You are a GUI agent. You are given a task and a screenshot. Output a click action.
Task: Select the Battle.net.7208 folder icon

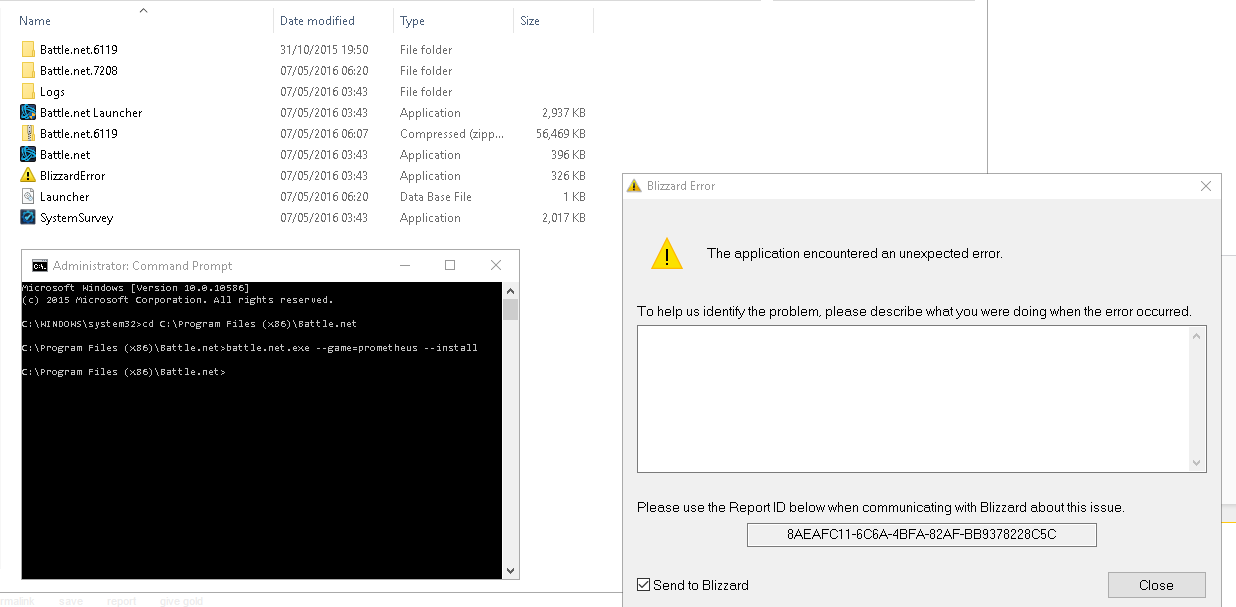[x=28, y=71]
